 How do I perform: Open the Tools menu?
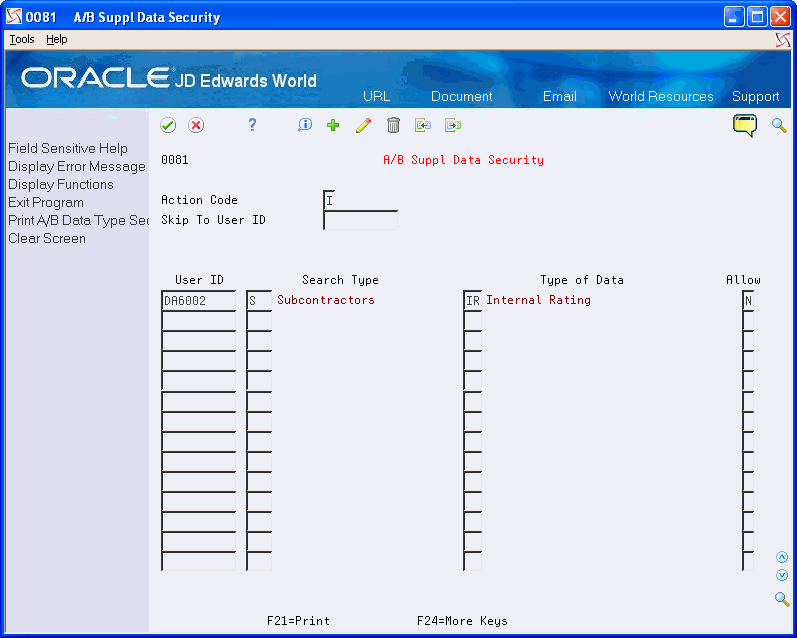[x=22, y=39]
